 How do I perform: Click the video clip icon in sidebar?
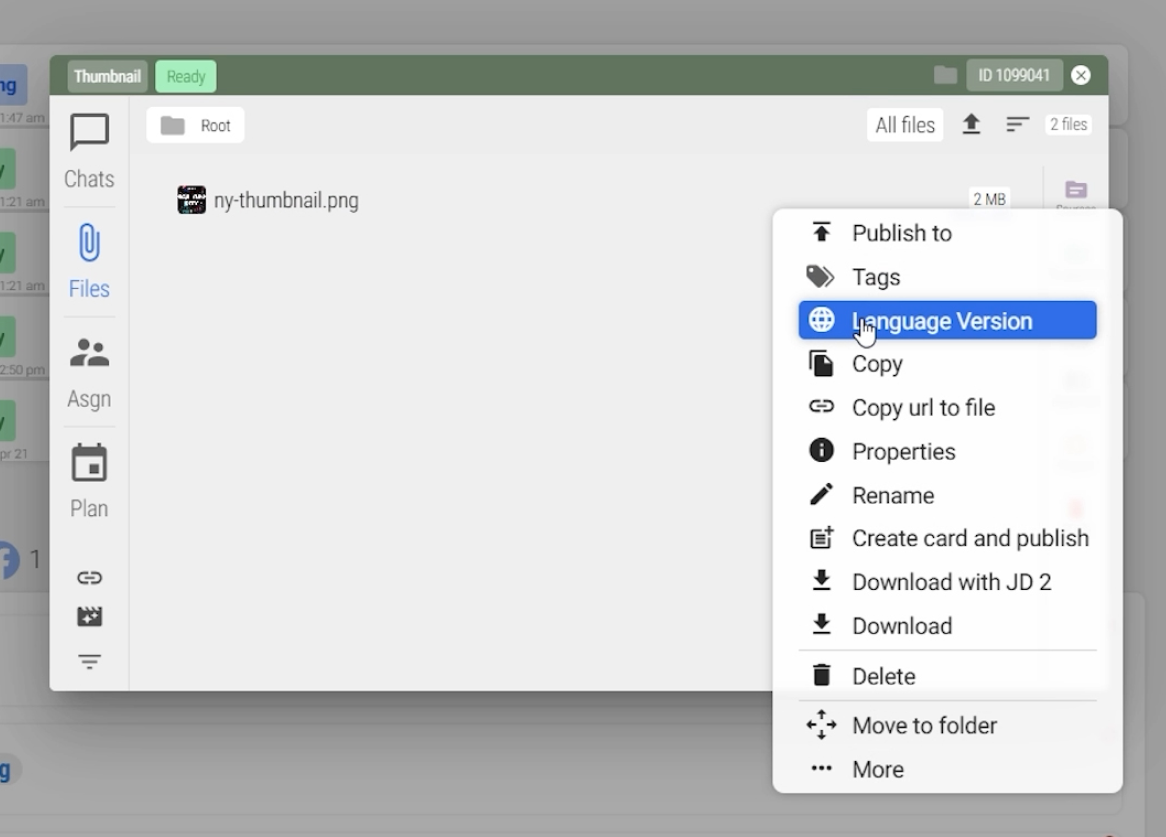click(89, 617)
